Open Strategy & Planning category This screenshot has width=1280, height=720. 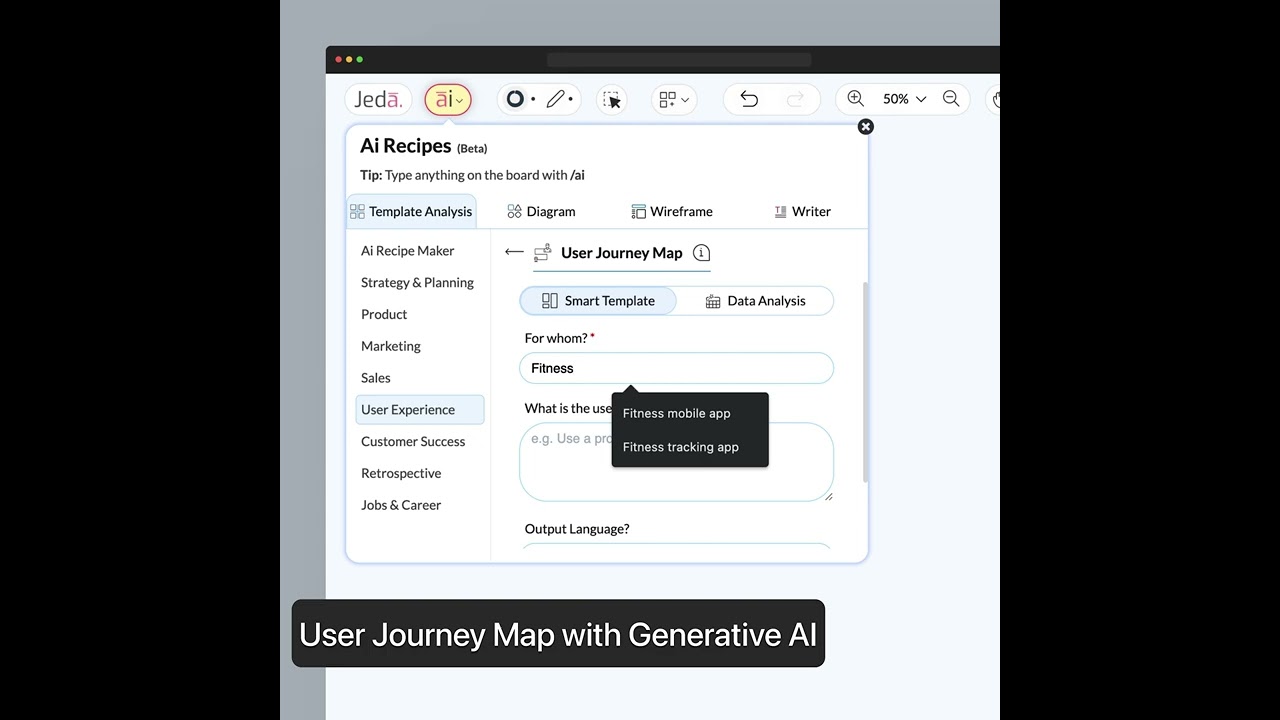418,283
